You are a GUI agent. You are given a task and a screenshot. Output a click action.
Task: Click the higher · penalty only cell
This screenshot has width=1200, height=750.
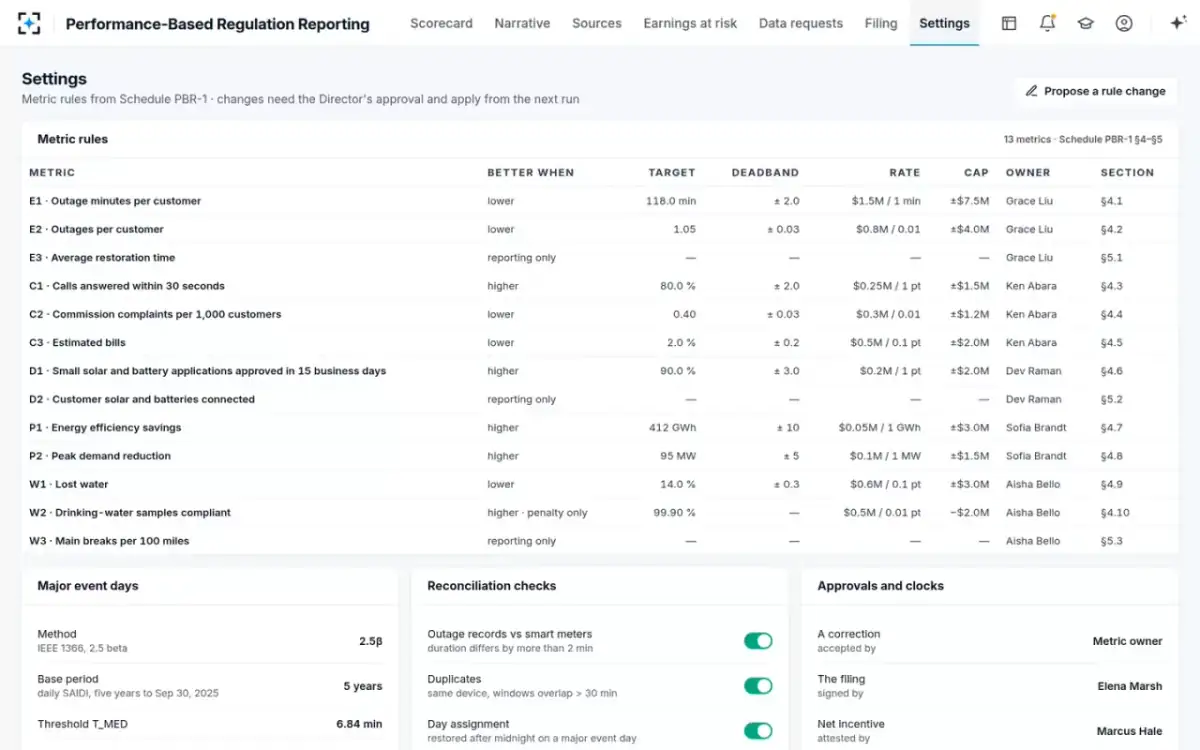[537, 512]
